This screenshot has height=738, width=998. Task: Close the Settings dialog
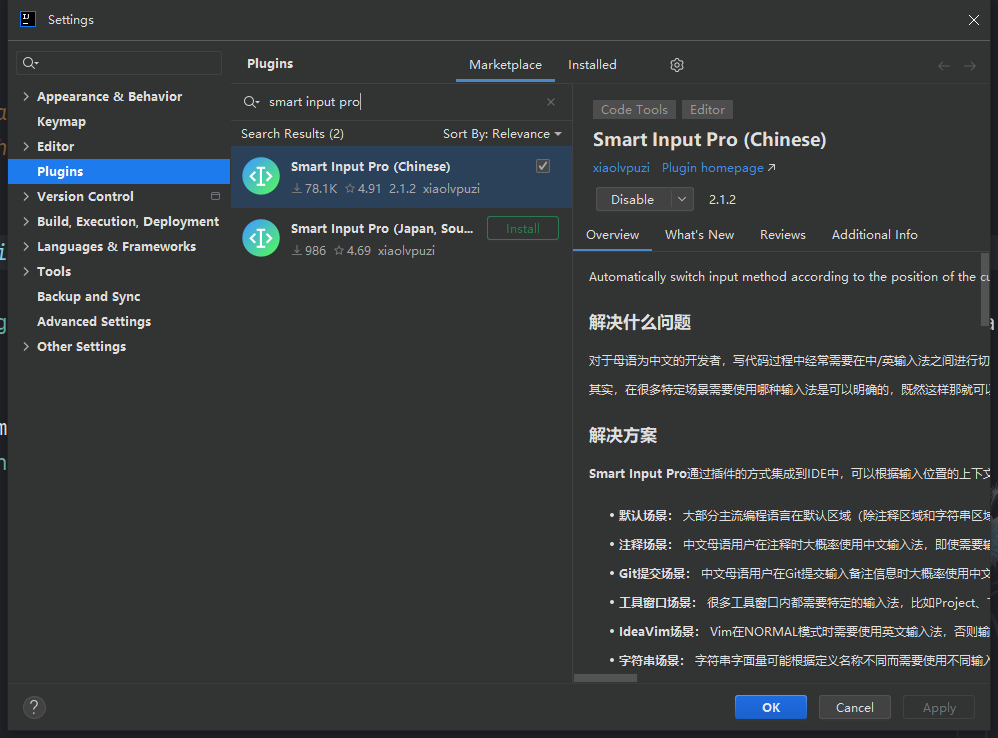click(x=973, y=20)
